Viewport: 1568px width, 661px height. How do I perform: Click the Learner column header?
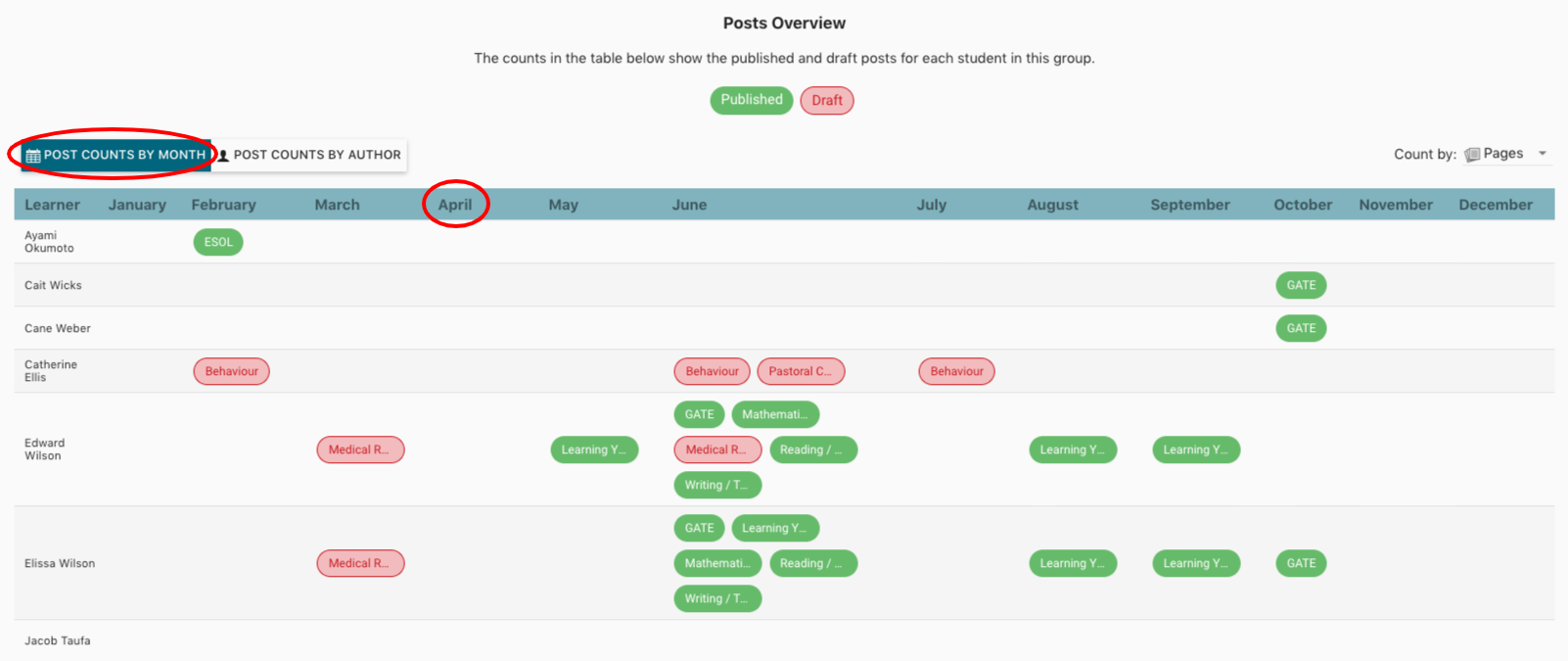pos(52,205)
